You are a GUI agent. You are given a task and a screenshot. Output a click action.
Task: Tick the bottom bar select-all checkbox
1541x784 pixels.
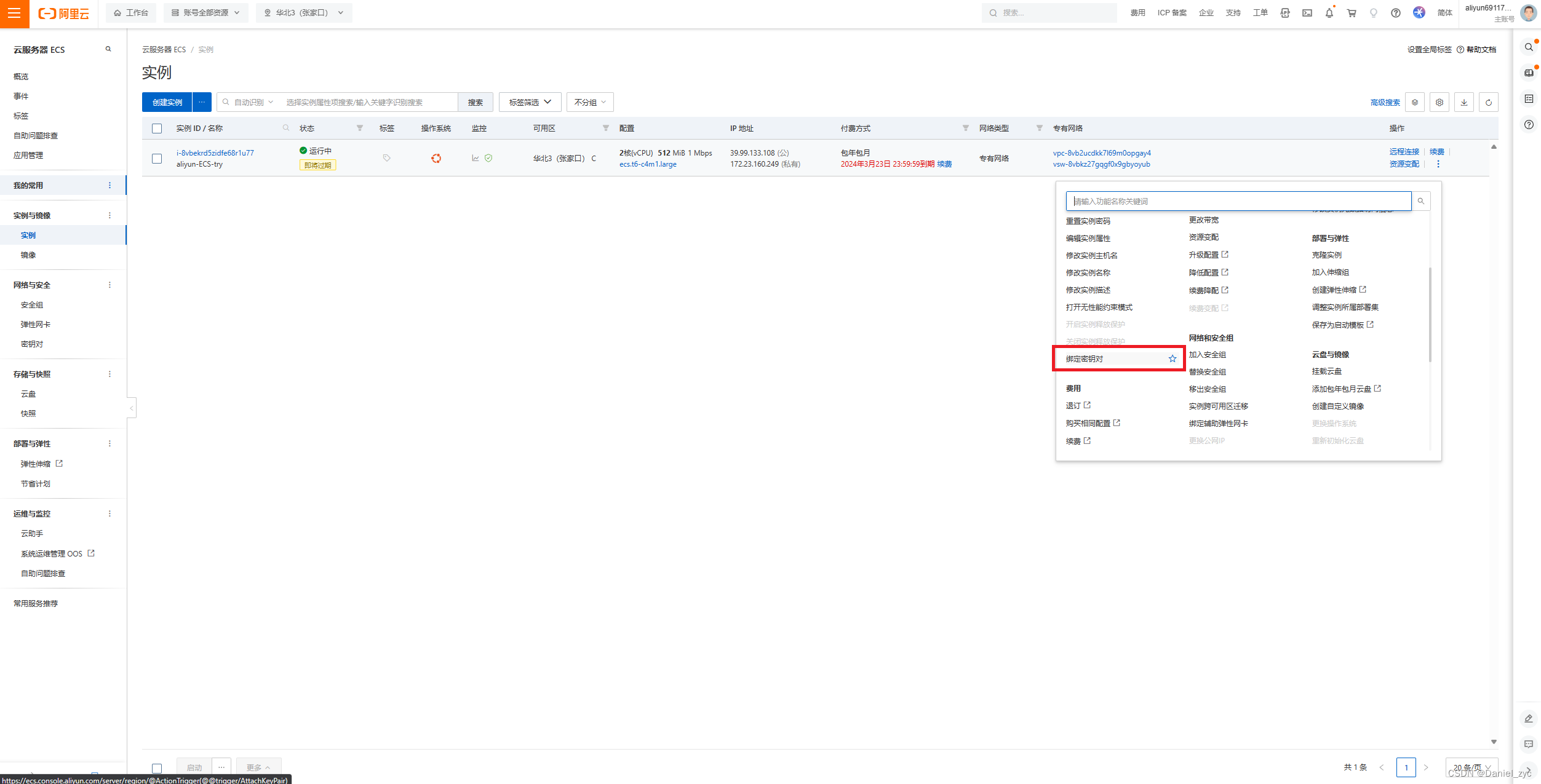157,768
